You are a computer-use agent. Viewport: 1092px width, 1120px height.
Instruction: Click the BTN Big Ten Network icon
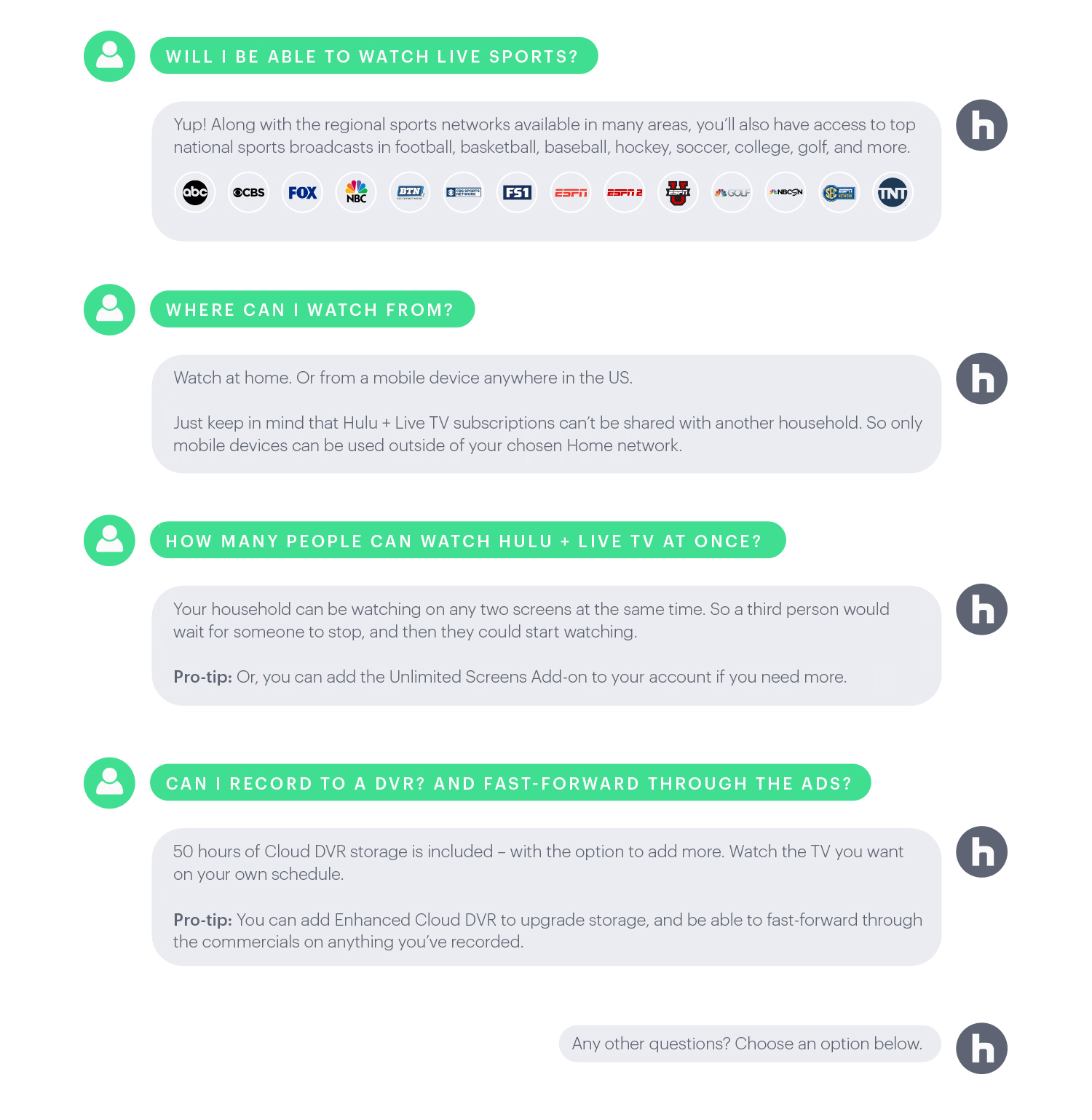410,193
